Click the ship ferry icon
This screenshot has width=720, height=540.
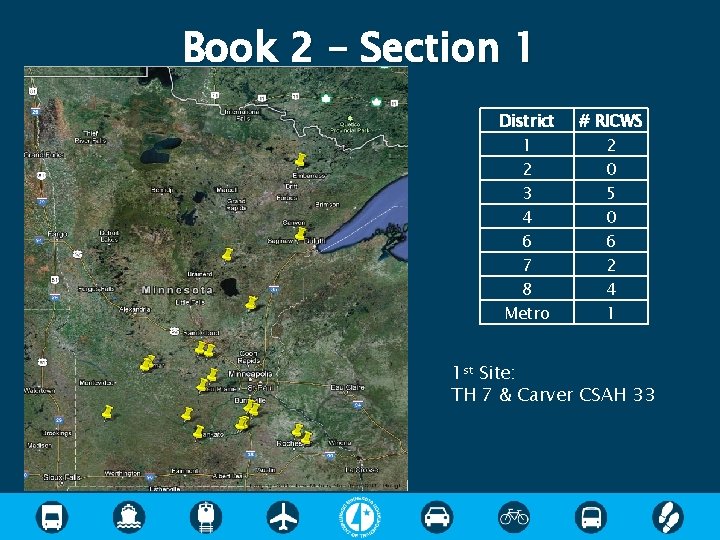point(129,518)
